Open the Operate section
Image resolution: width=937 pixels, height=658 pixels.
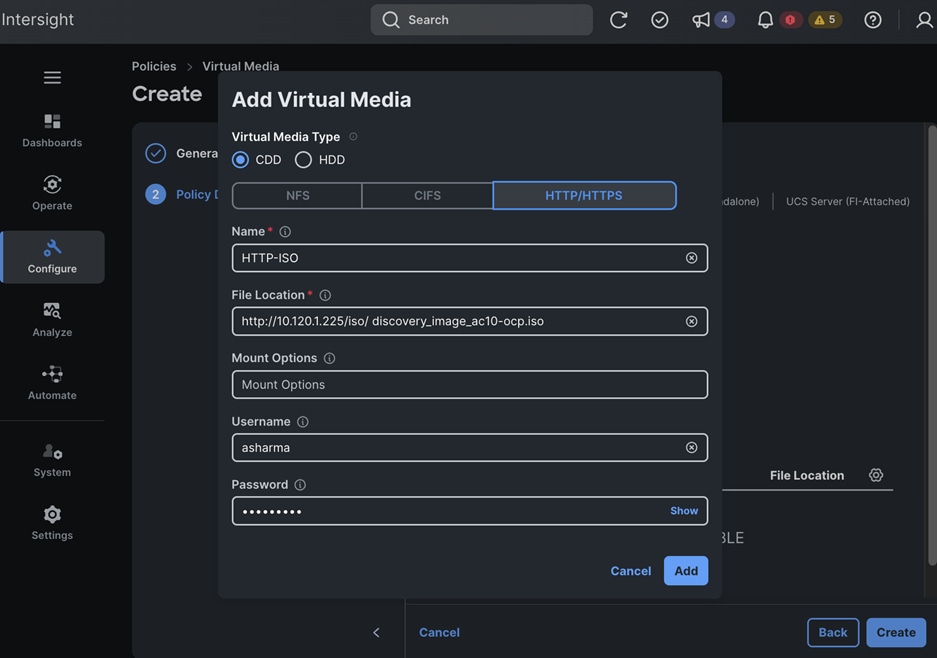tap(52, 193)
